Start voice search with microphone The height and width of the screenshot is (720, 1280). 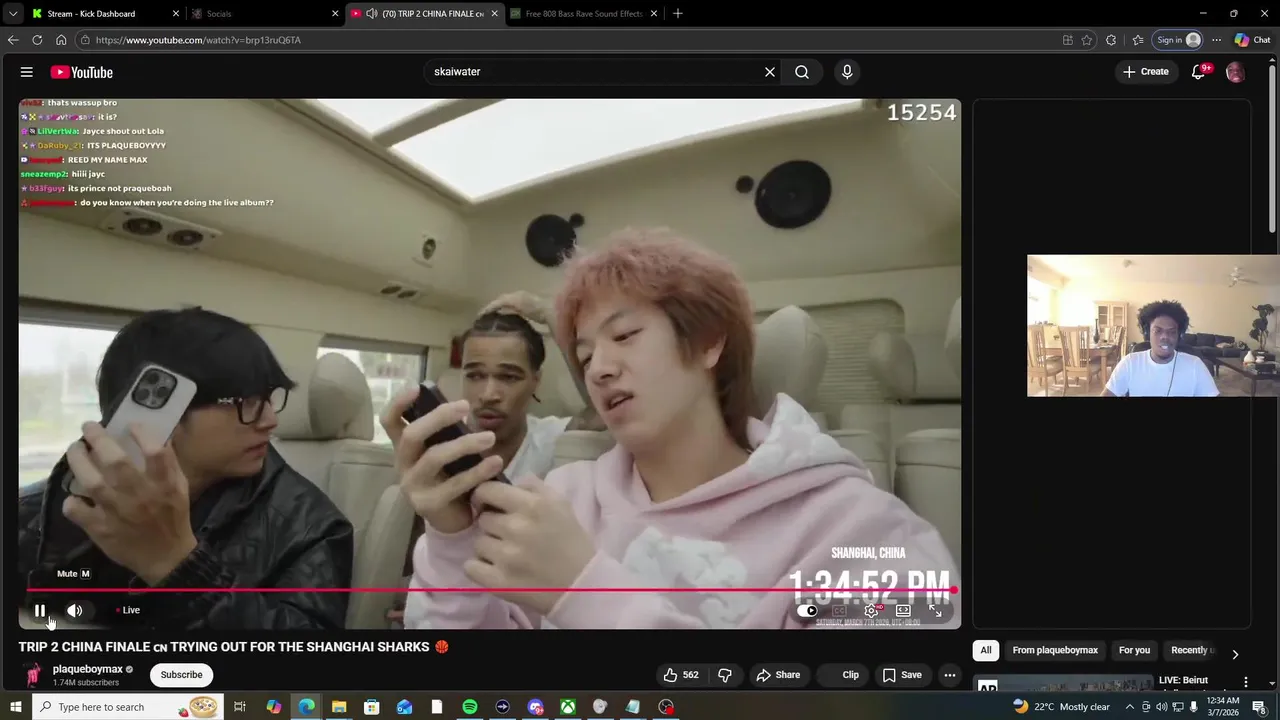847,72
